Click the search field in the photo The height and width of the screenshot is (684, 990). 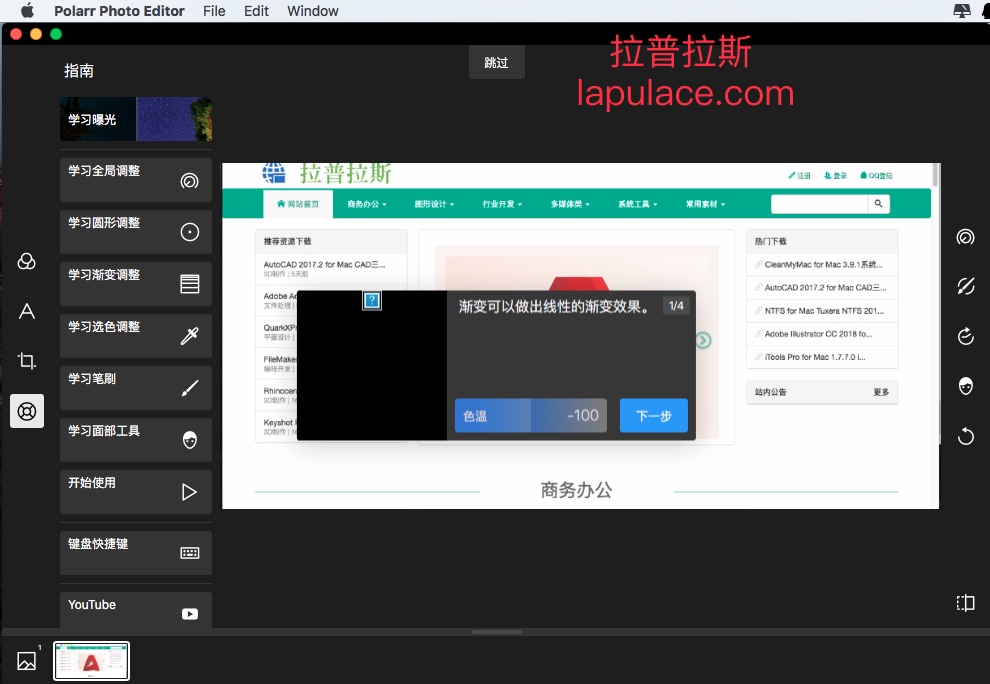819,204
